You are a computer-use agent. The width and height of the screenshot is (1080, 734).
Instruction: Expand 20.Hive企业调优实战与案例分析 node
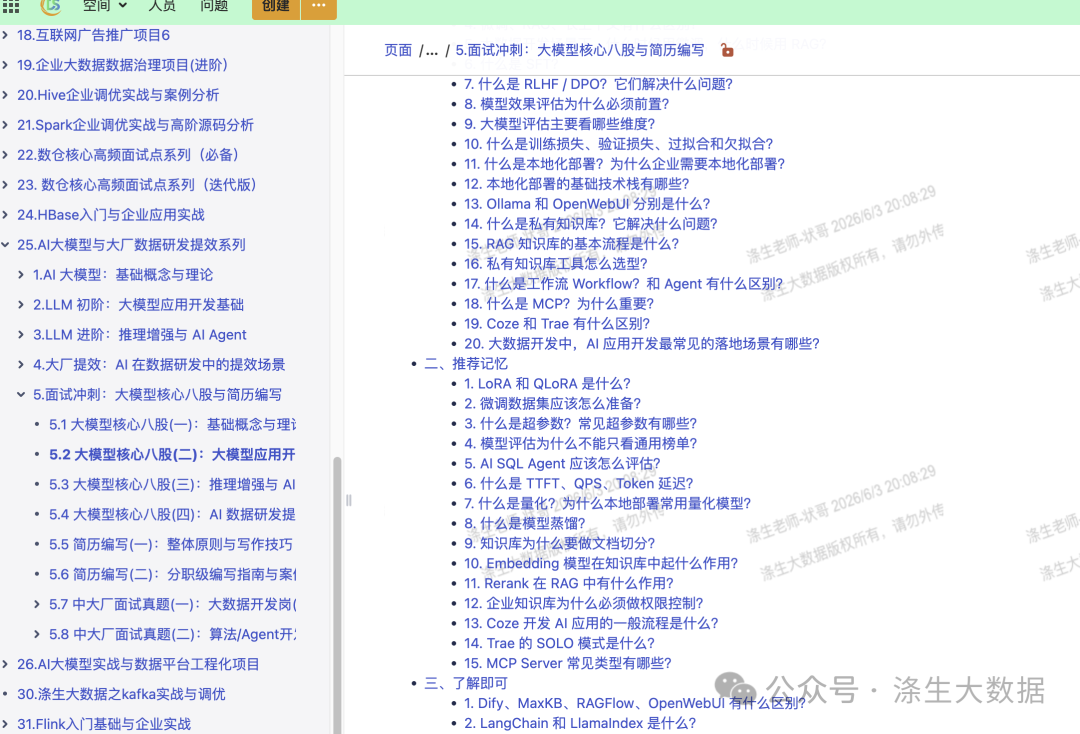click(6, 95)
